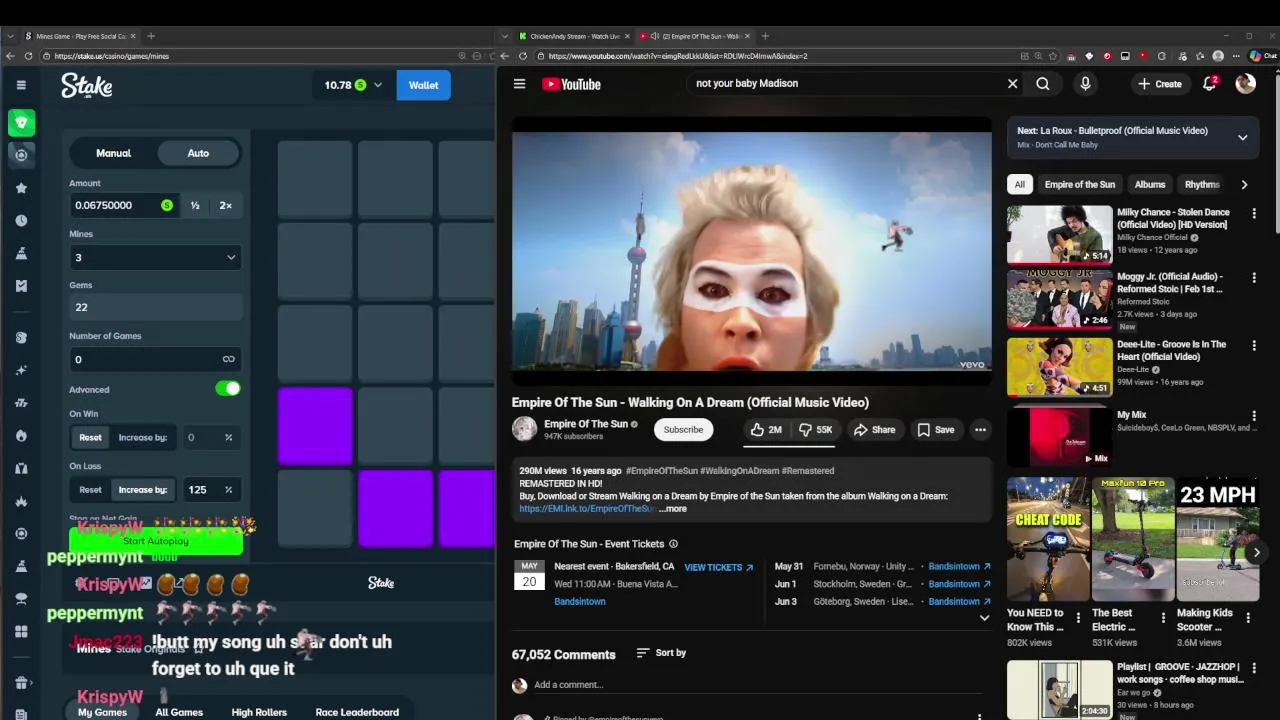This screenshot has height=720, width=1280.
Task: Open the Stake Wallet
Action: pos(423,85)
